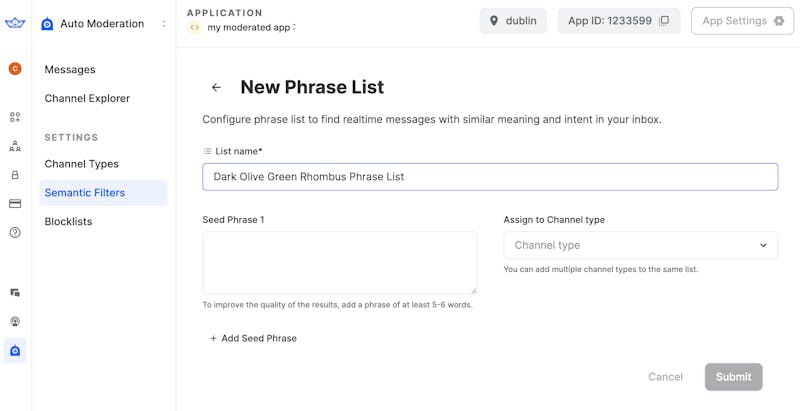Viewport: 800px width, 411px height.
Task: Click Add Seed Phrase
Action: (x=253, y=339)
